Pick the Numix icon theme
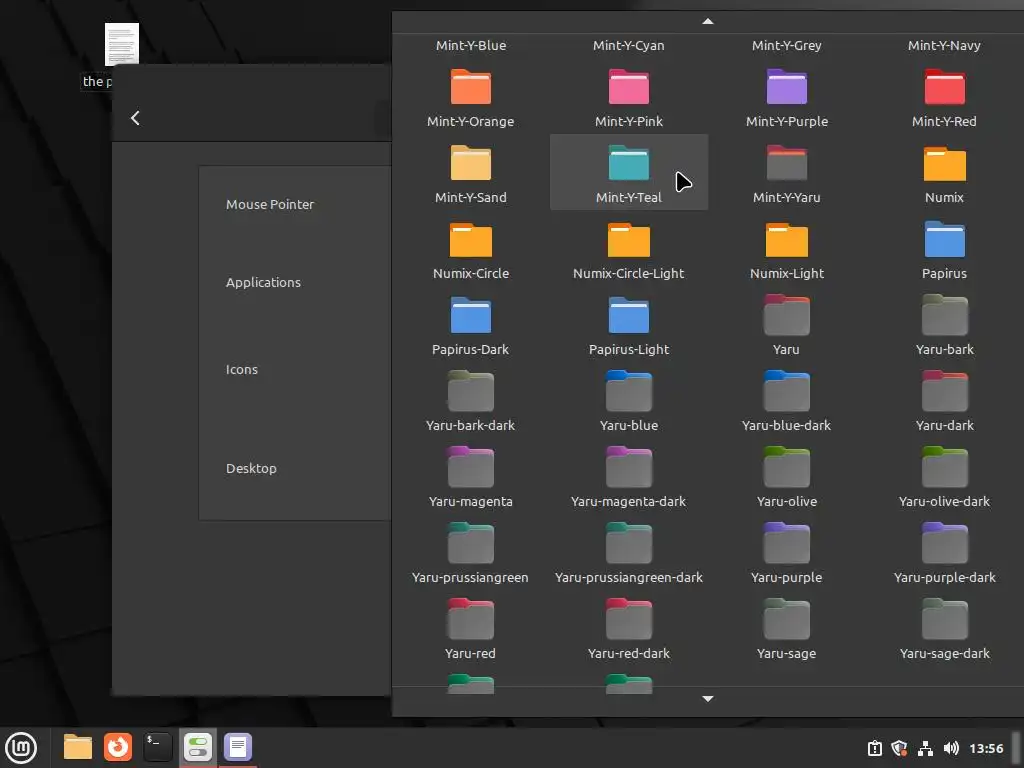The image size is (1024, 768). click(x=944, y=172)
